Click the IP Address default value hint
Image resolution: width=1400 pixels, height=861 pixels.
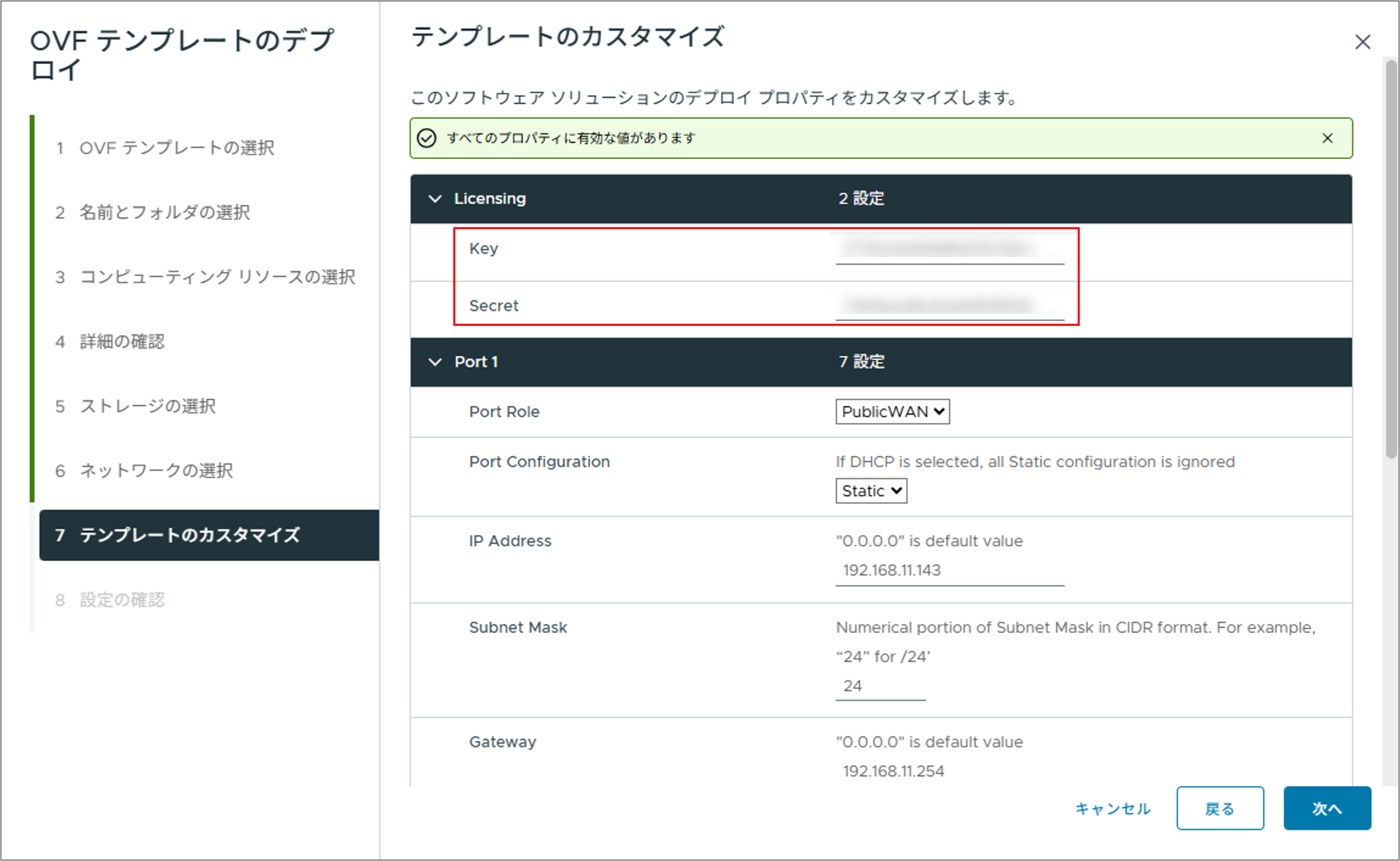[929, 541]
